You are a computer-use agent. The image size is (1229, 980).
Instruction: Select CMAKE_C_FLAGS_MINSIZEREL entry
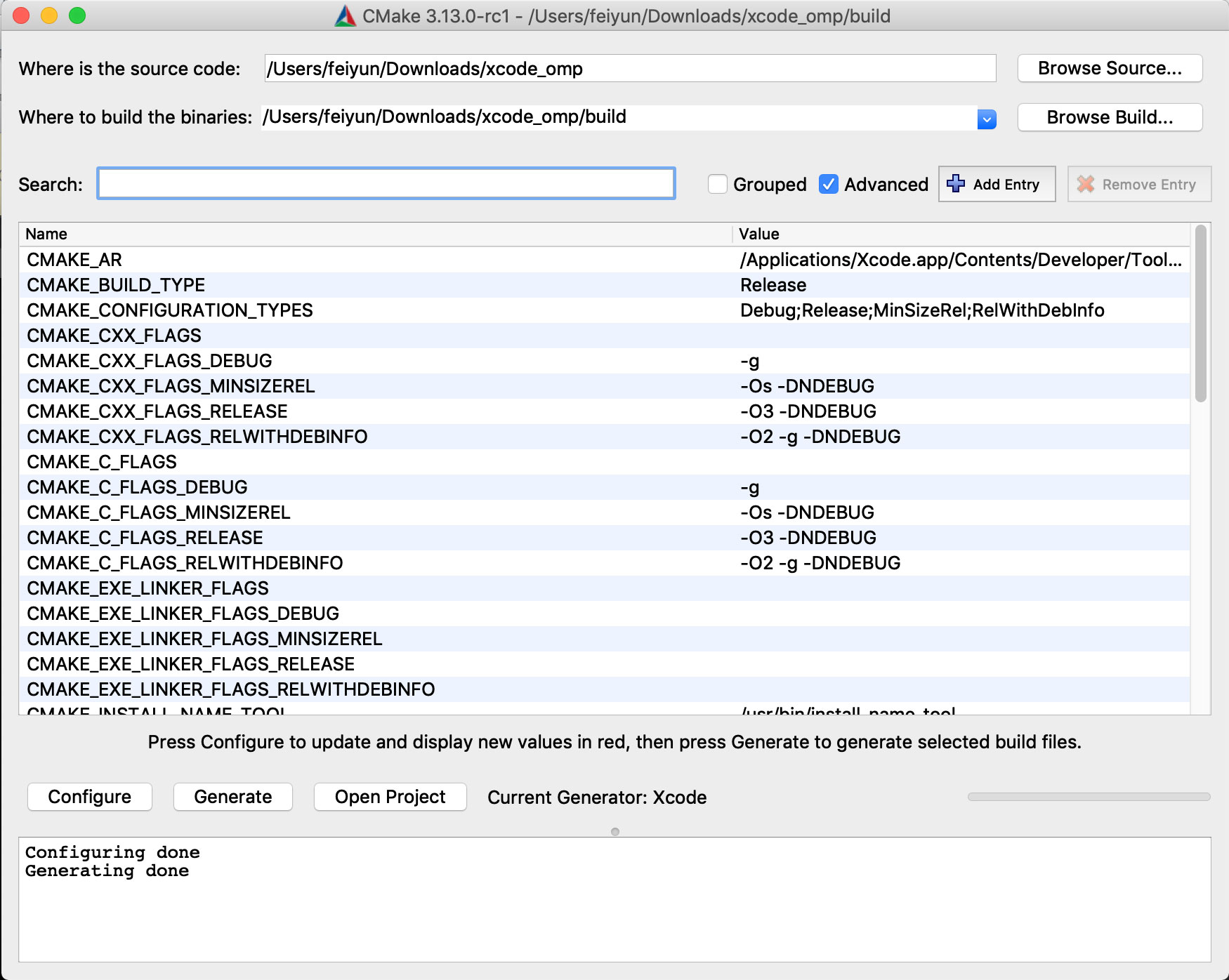coord(159,512)
